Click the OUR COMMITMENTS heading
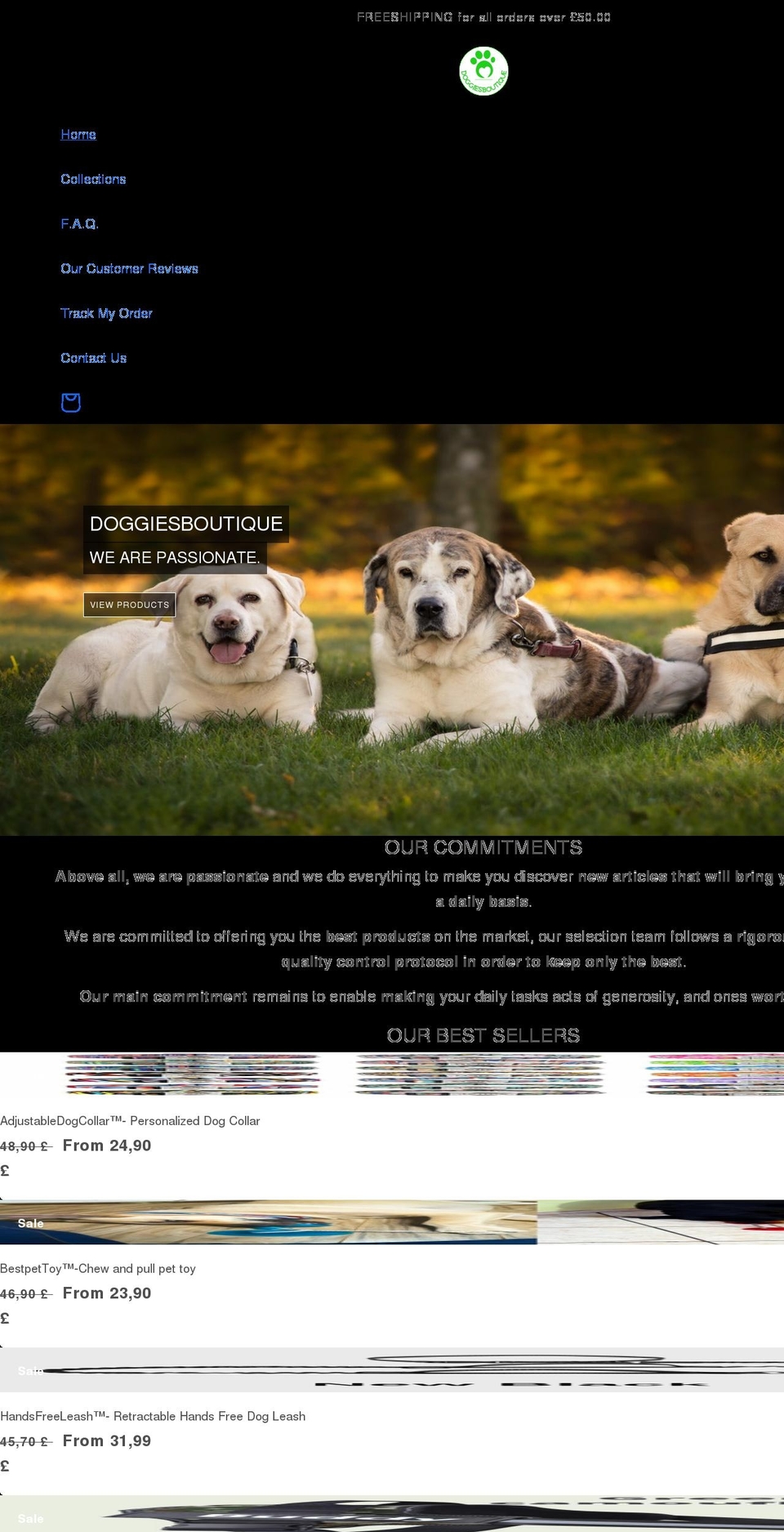 tap(483, 847)
